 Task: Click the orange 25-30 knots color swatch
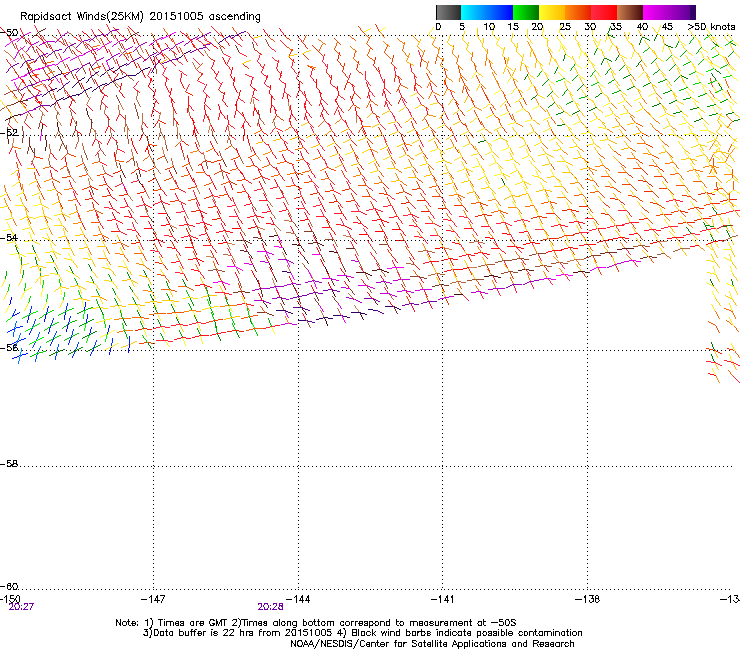pos(578,12)
